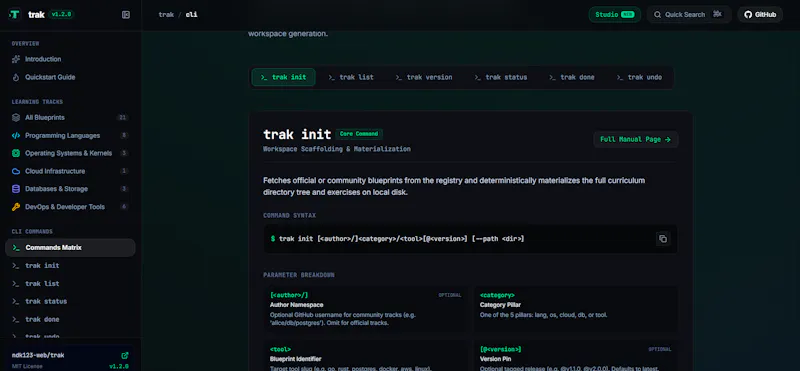The width and height of the screenshot is (800, 371).
Task: Click the Quickstart Guide flame icon
Action: [x=16, y=78]
